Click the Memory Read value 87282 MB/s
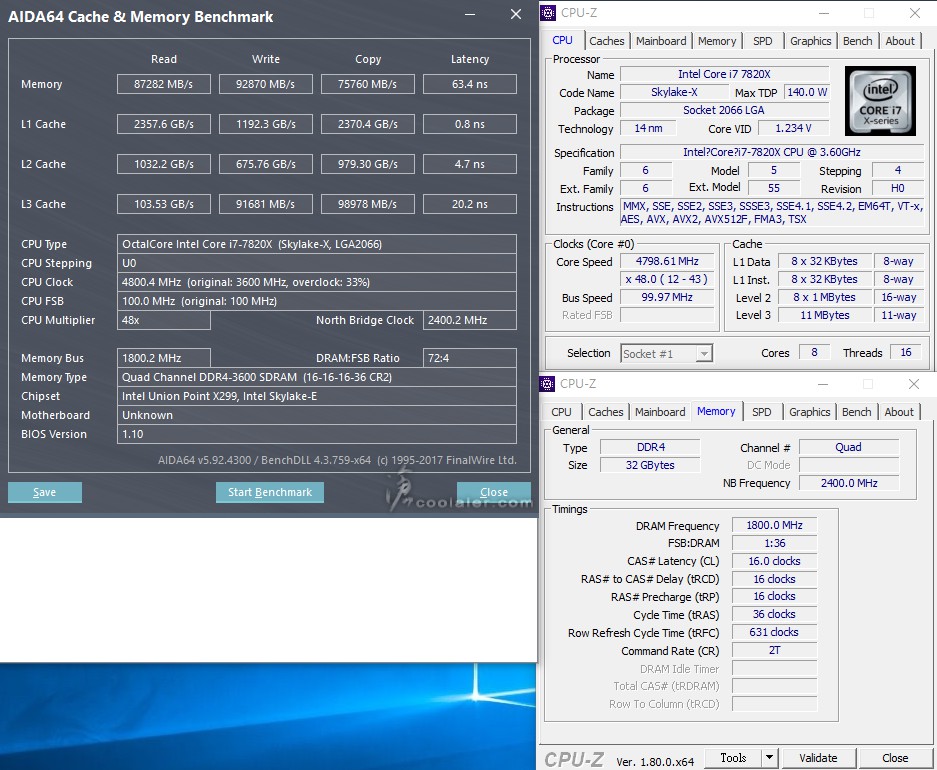 coord(164,84)
